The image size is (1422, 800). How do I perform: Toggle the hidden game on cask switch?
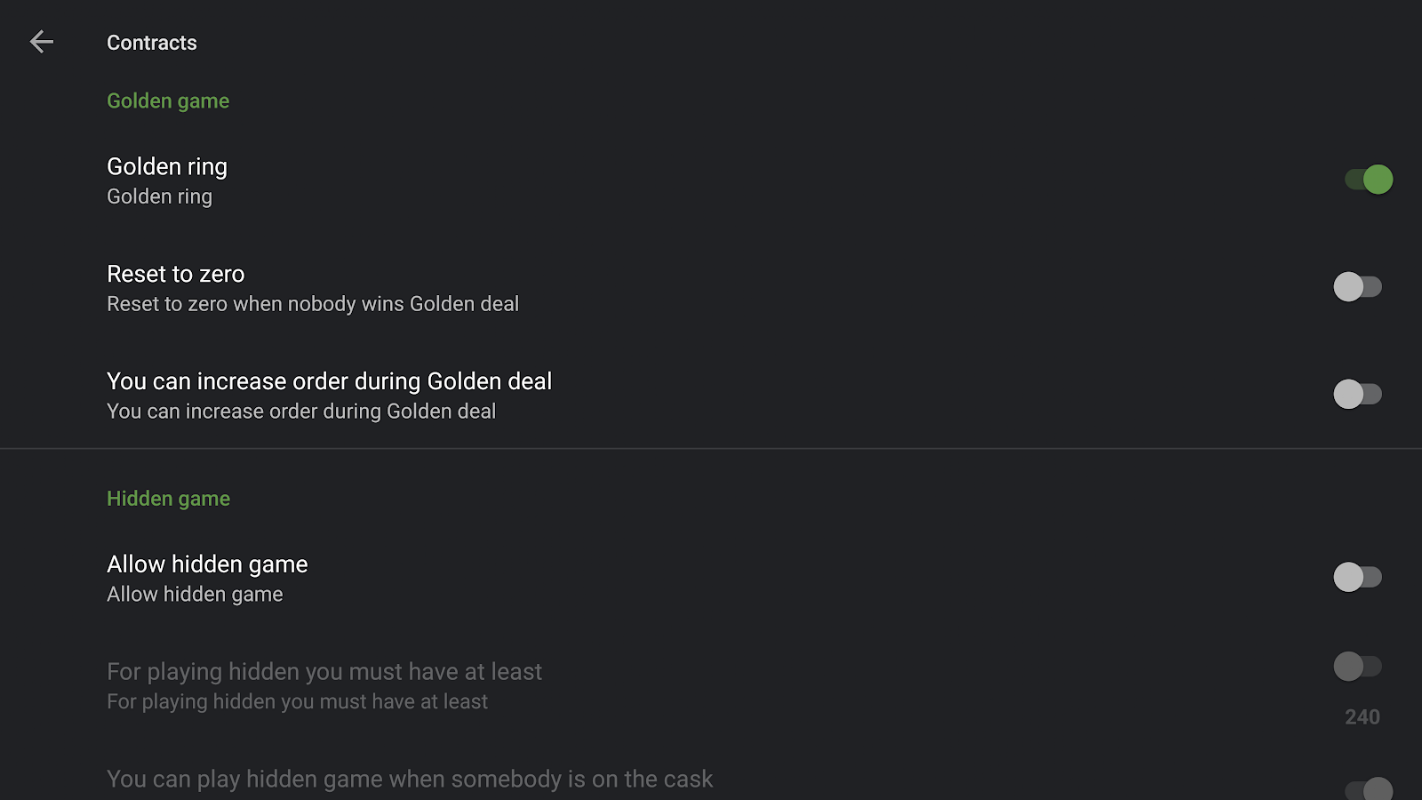click(1367, 789)
